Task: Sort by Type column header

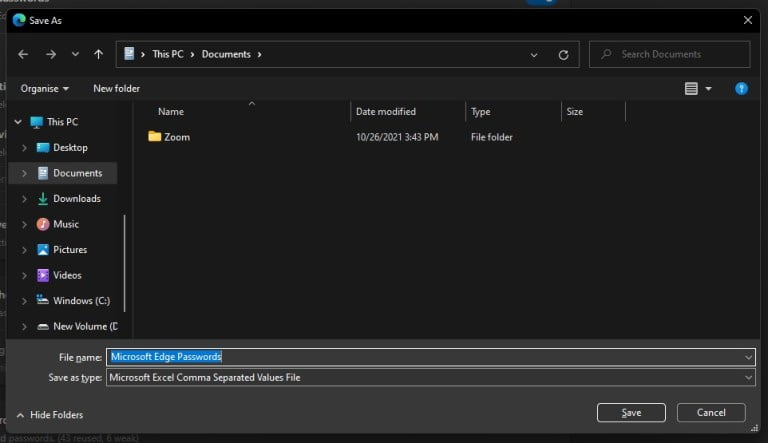Action: click(480, 112)
